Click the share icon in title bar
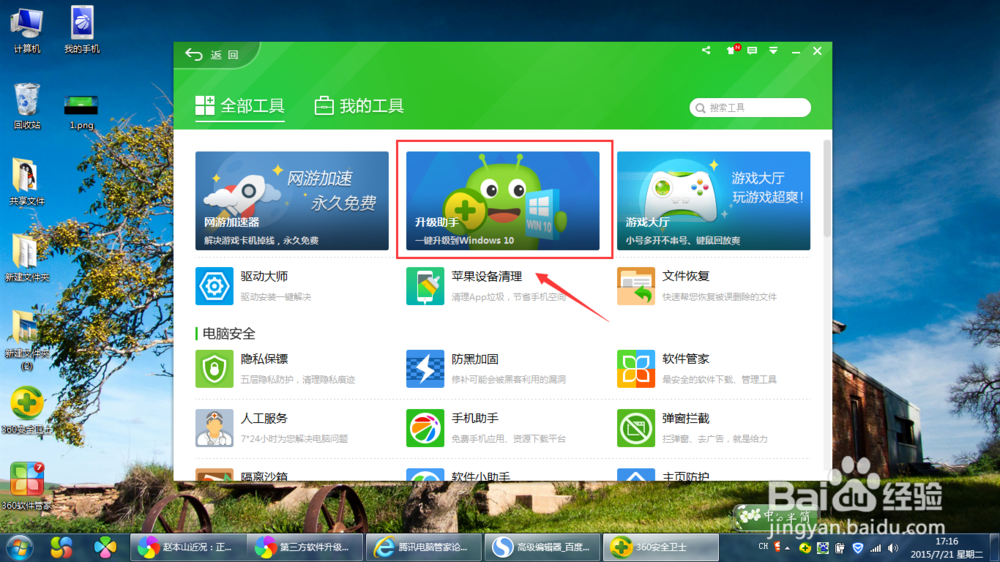The image size is (1000, 562). click(706, 50)
